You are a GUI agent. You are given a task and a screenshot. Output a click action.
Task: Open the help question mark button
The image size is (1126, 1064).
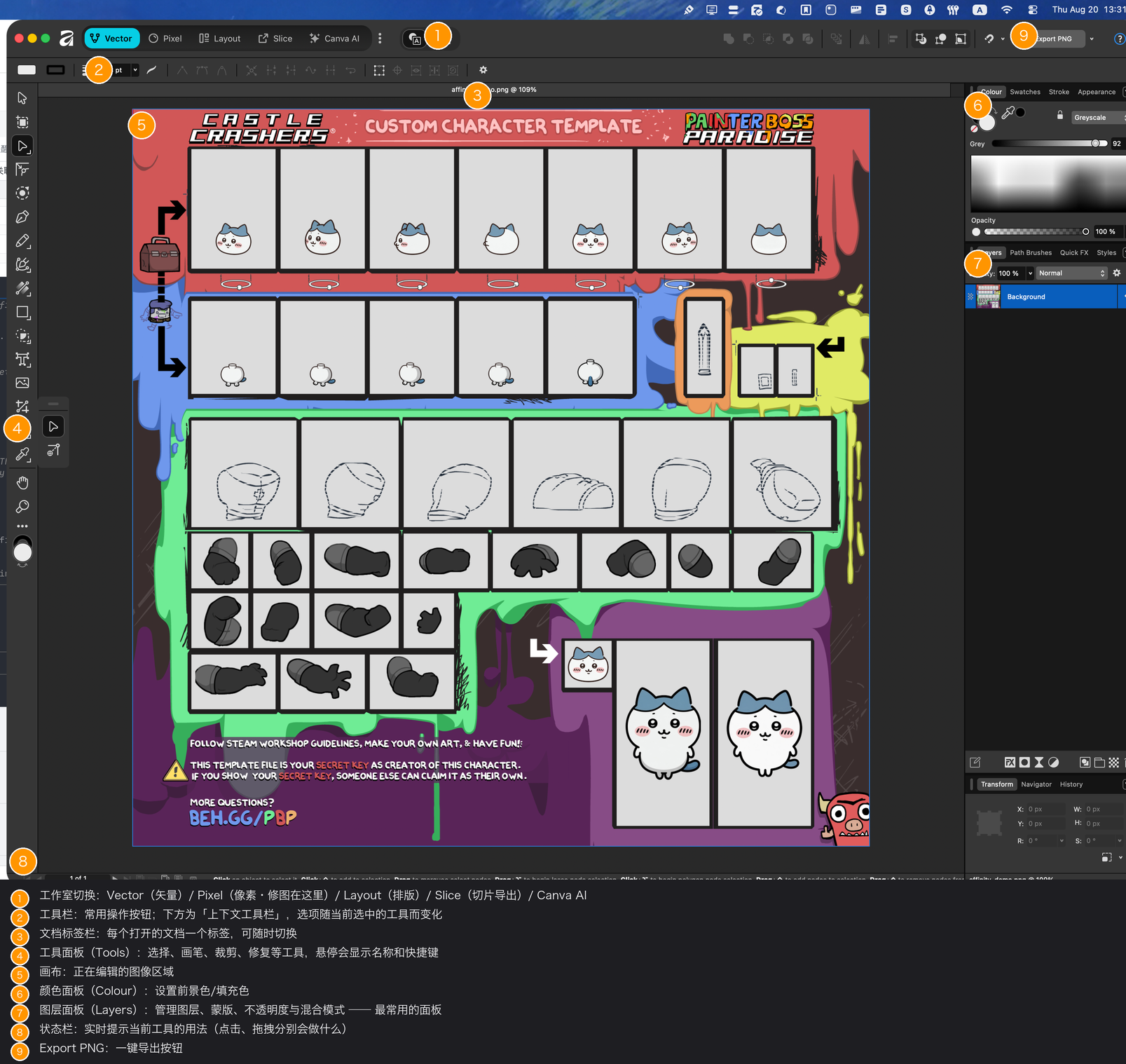[1119, 39]
